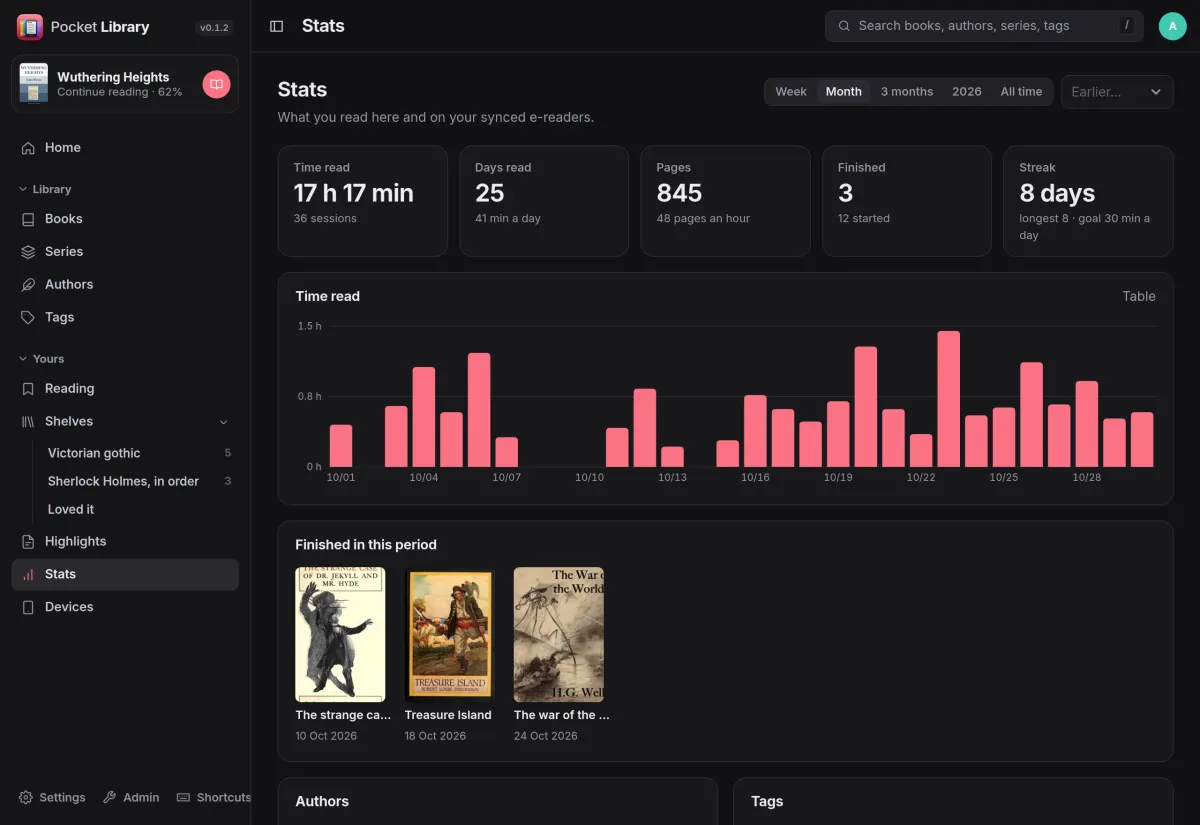The image size is (1200, 825).
Task: Select the 3 months period tab
Action: point(907,91)
